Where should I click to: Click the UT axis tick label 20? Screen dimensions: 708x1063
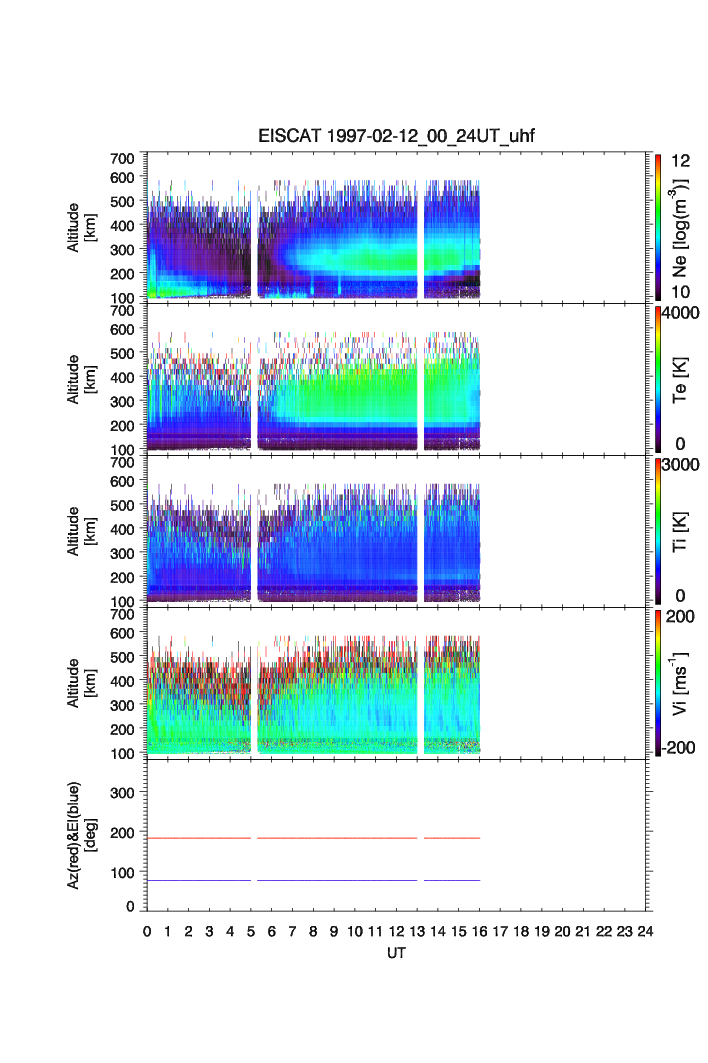click(x=562, y=931)
